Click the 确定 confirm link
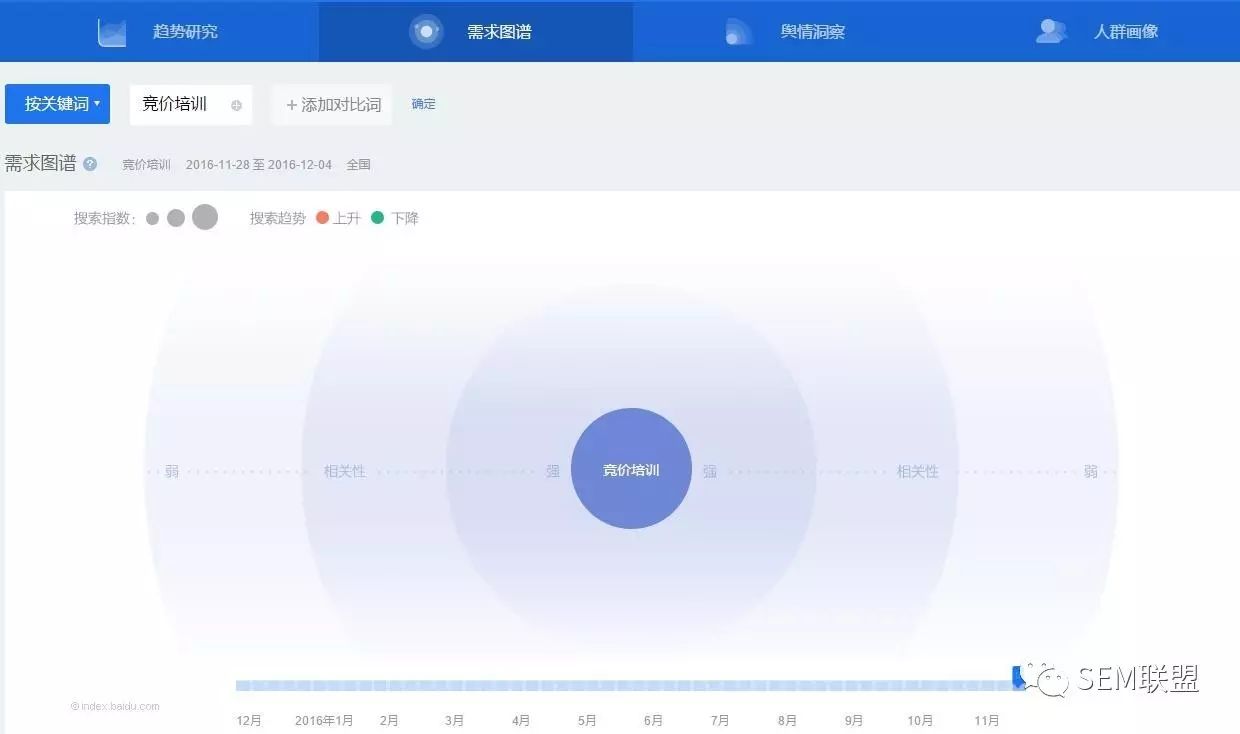The image size is (1240, 734). [x=423, y=104]
